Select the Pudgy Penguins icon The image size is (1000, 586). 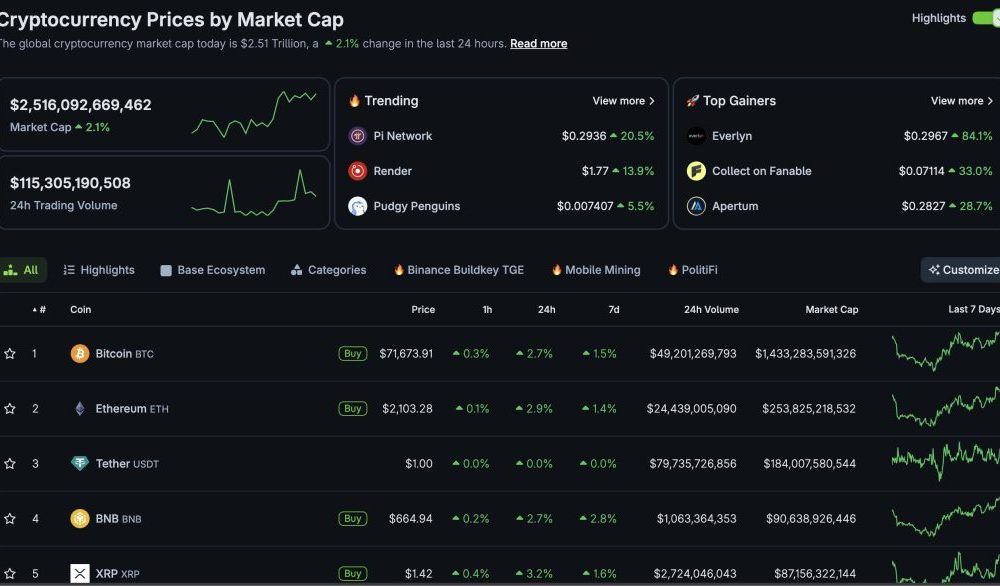[360, 207]
